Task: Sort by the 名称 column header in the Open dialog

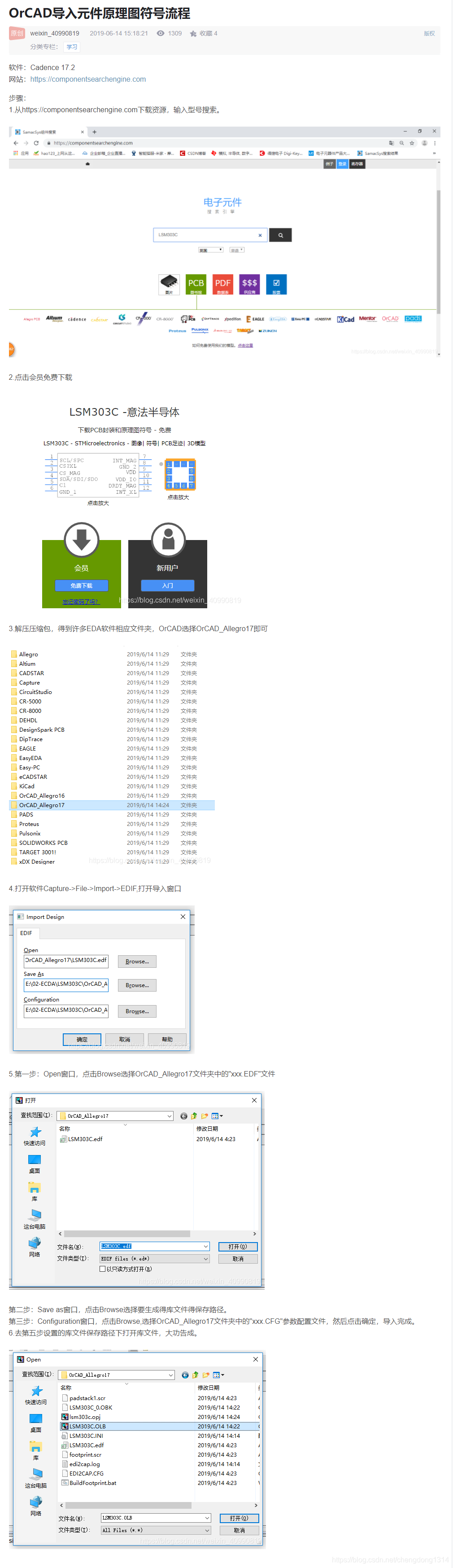Action: click(x=66, y=1387)
